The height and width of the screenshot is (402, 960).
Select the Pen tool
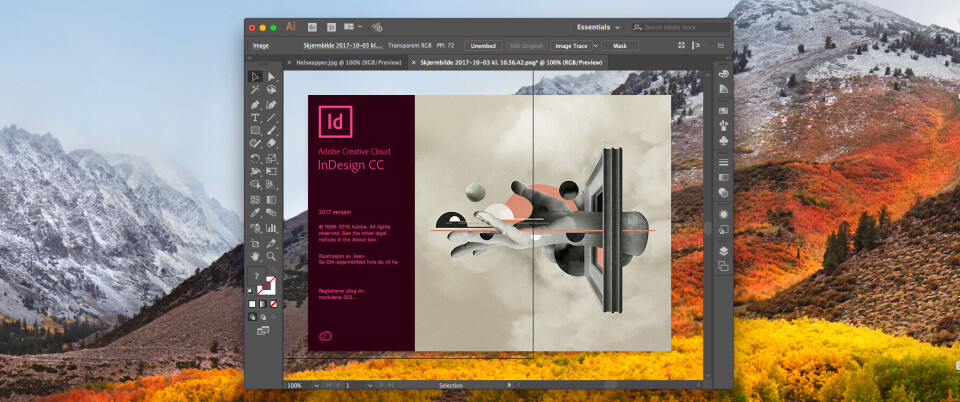click(255, 104)
